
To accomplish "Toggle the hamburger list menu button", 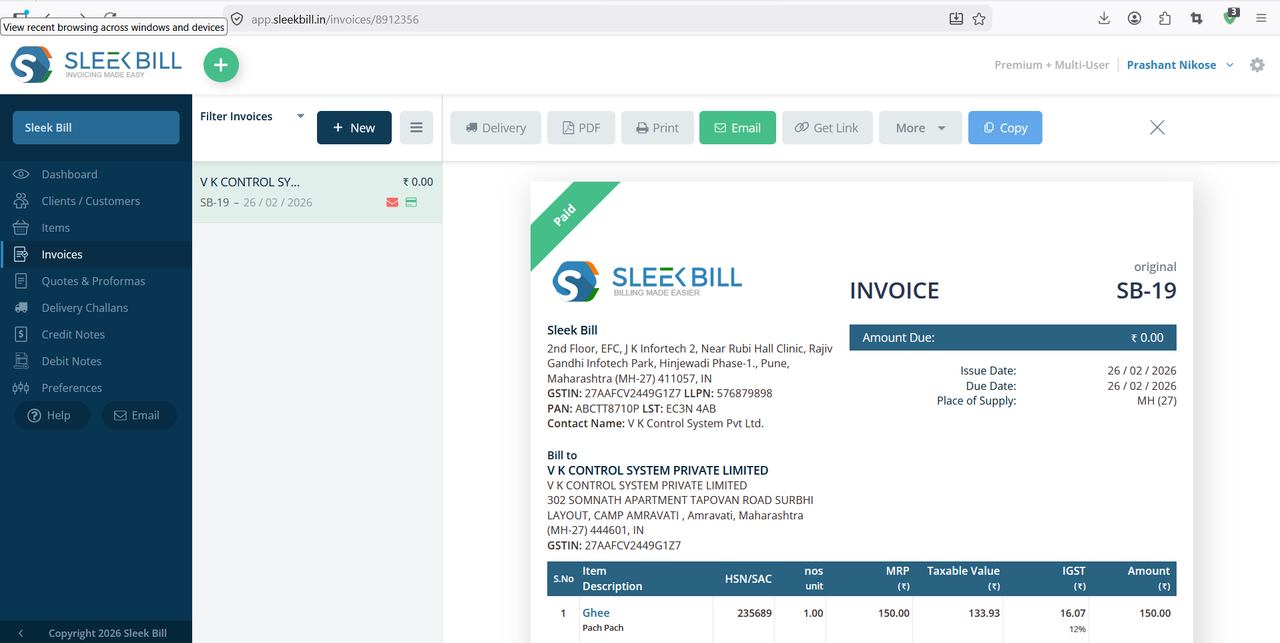I will tap(416, 128).
